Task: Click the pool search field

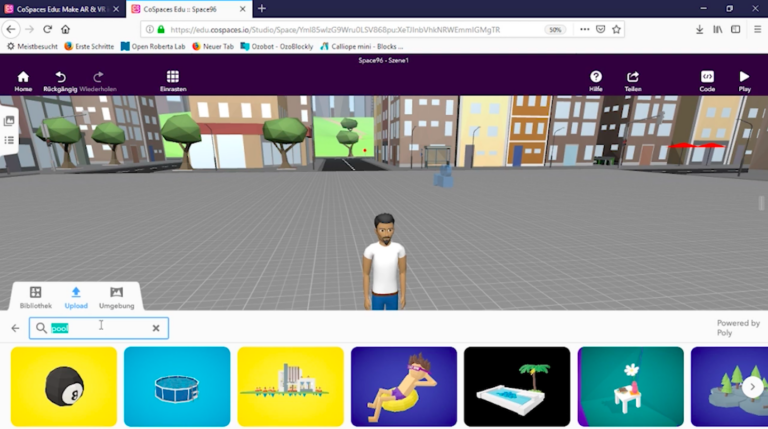Action: tap(99, 328)
